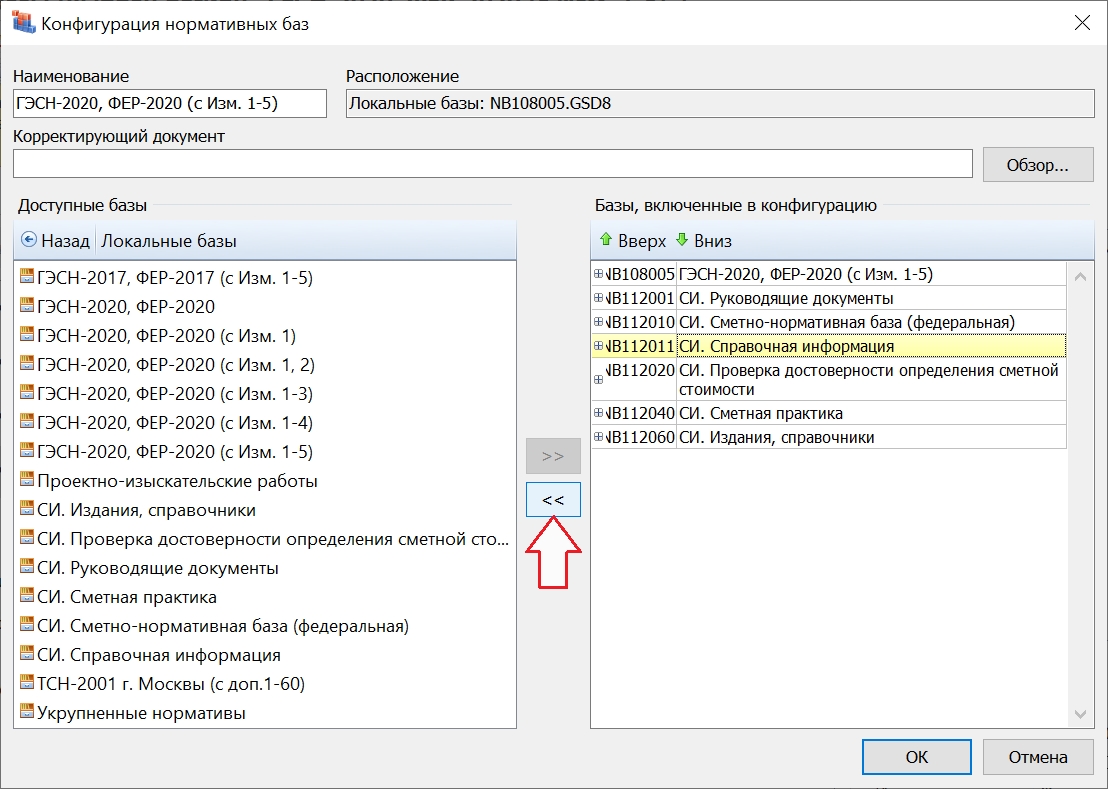
Task: Click the Наименование text field
Action: click(170, 103)
